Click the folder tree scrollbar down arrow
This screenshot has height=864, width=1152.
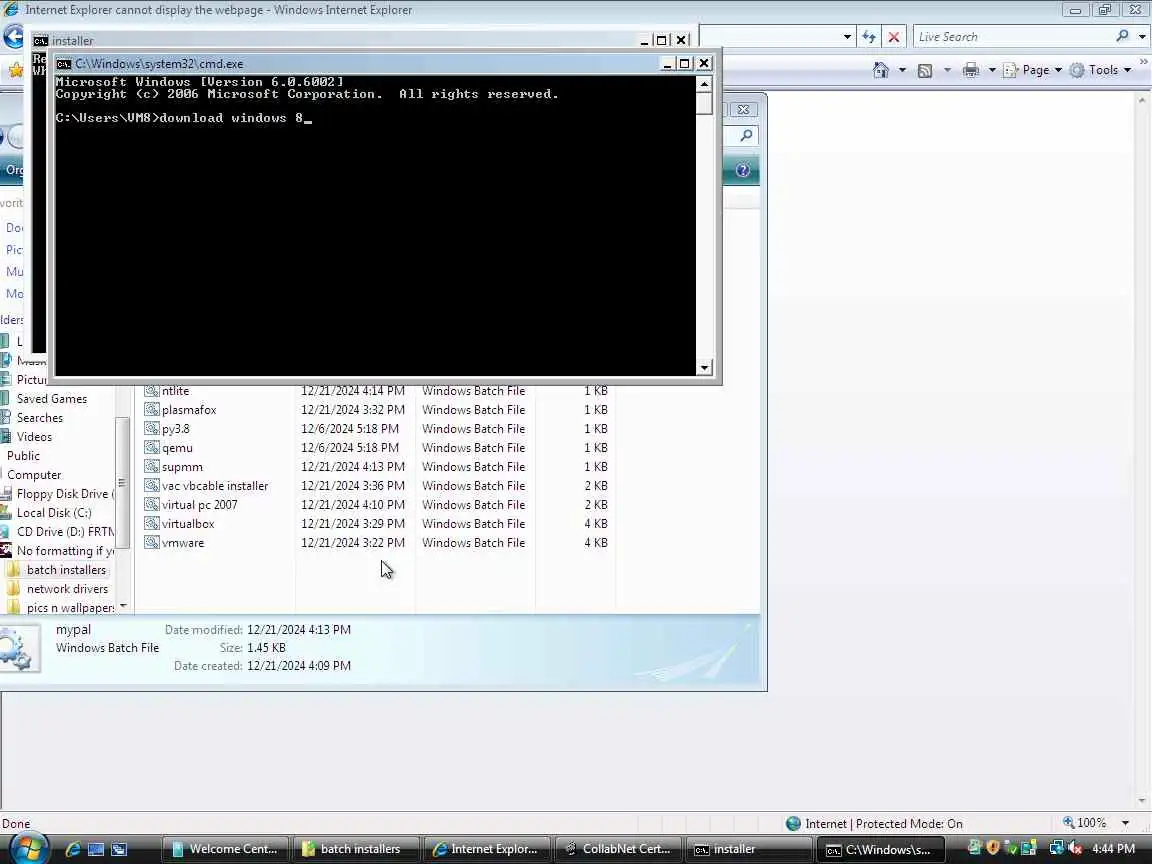tap(123, 606)
